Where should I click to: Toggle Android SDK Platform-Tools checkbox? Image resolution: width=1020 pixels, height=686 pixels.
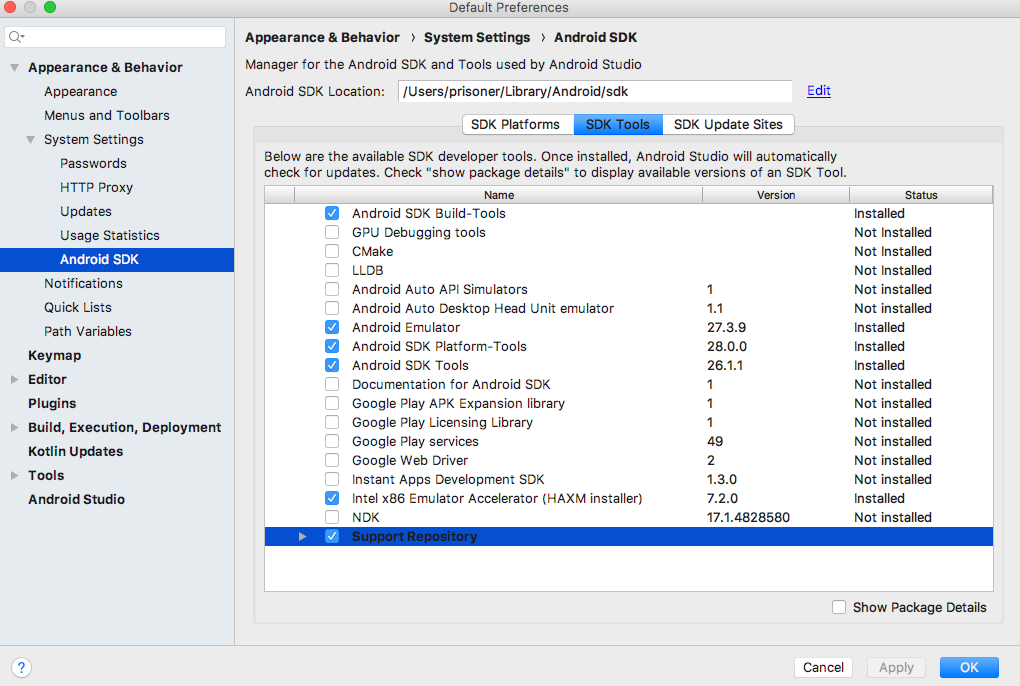(x=332, y=346)
